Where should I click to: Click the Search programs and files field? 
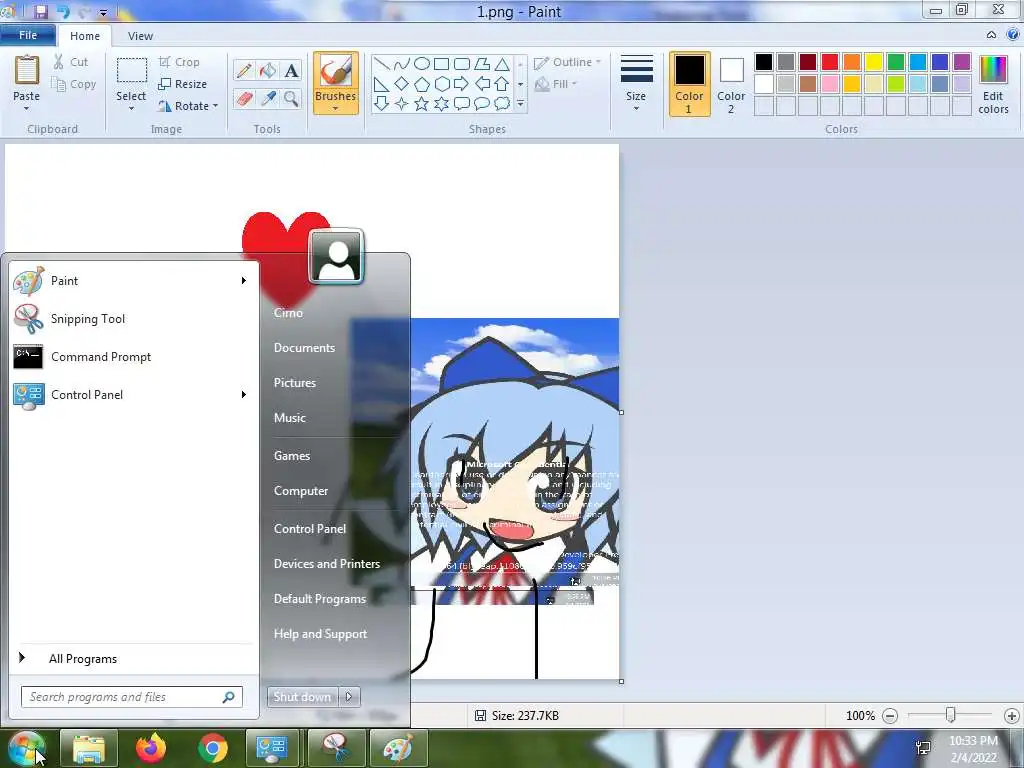coord(131,697)
